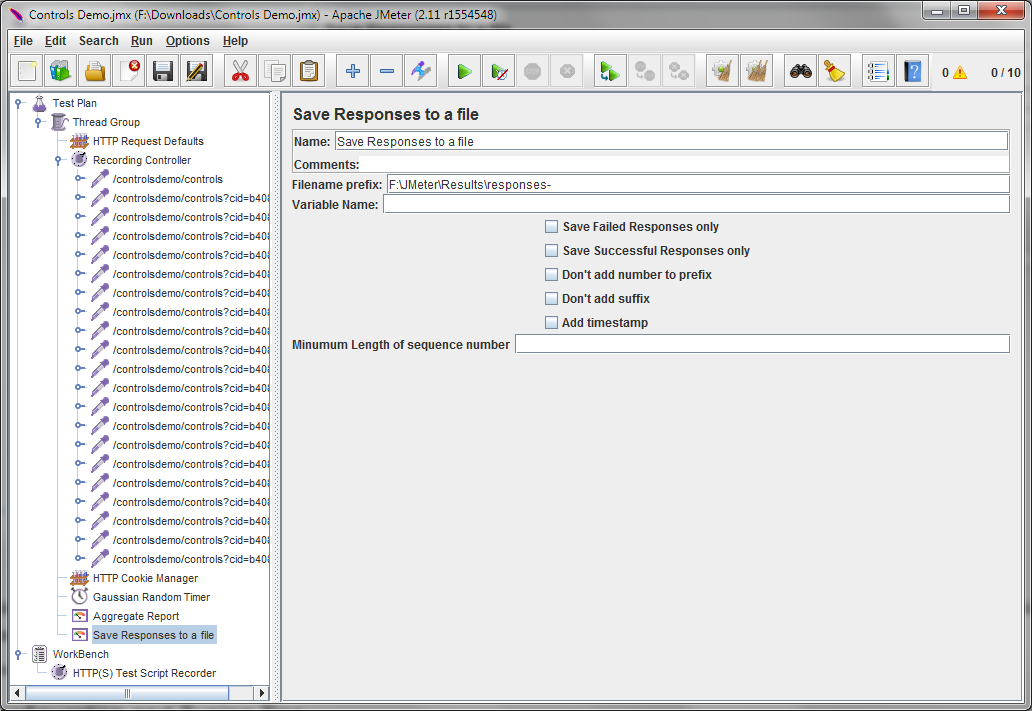The height and width of the screenshot is (711, 1032).
Task: Open Help with the question mark icon
Action: tap(912, 71)
